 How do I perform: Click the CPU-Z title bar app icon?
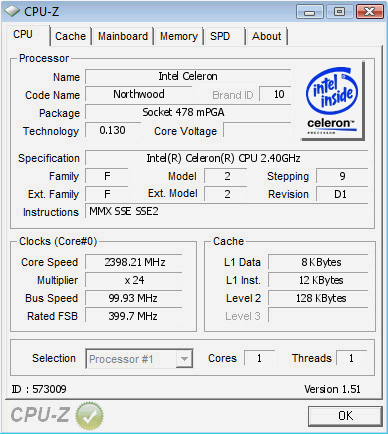point(12,11)
